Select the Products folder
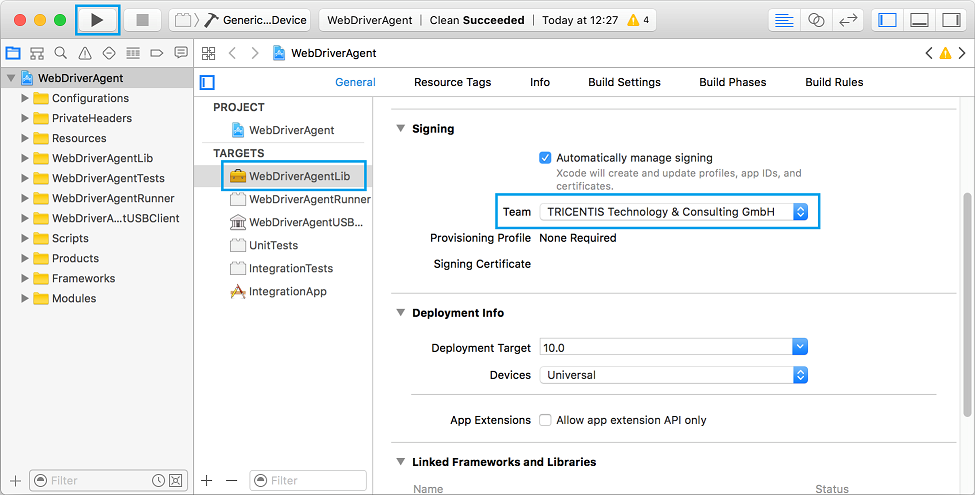975x495 pixels. [x=75, y=258]
